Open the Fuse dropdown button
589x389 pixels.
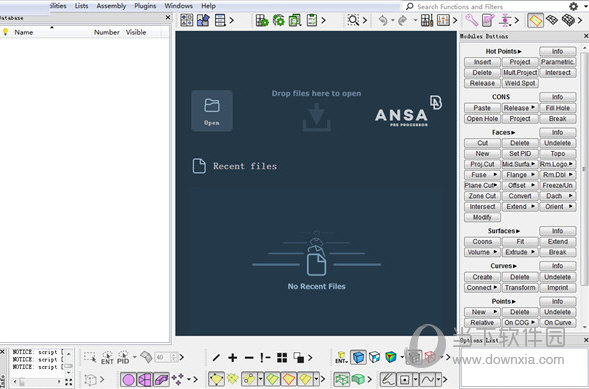[482, 175]
